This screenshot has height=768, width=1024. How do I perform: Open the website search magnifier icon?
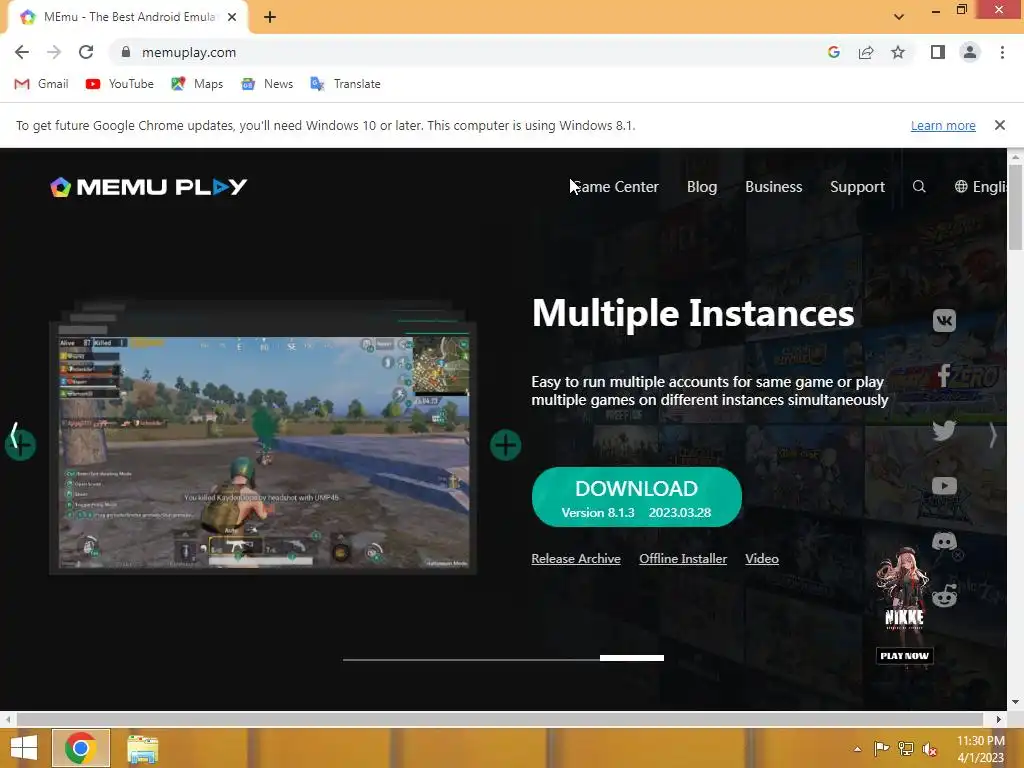pyautogui.click(x=919, y=187)
